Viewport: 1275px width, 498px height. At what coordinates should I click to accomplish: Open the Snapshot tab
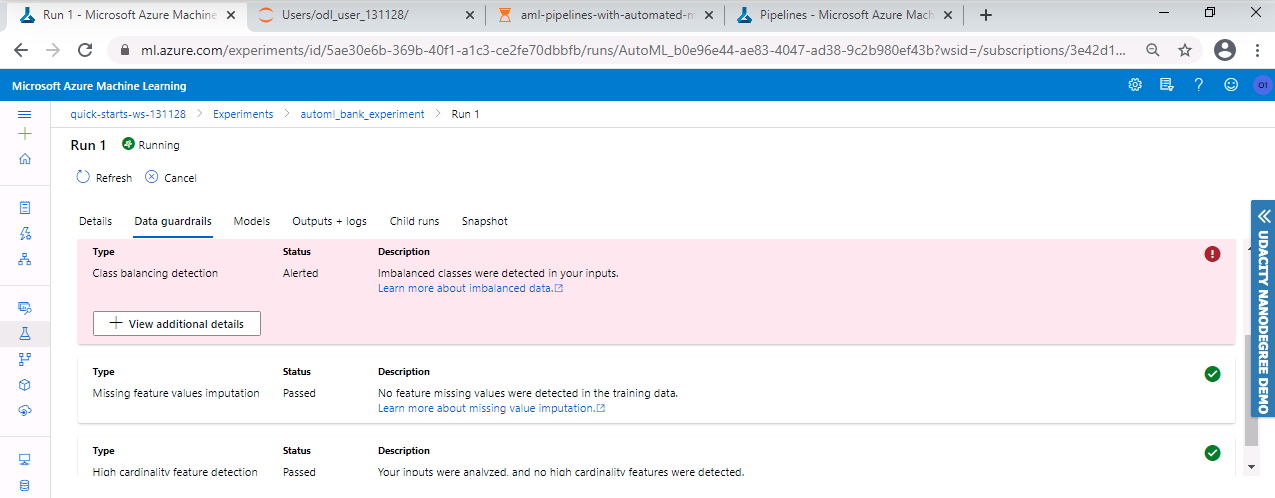(x=485, y=221)
